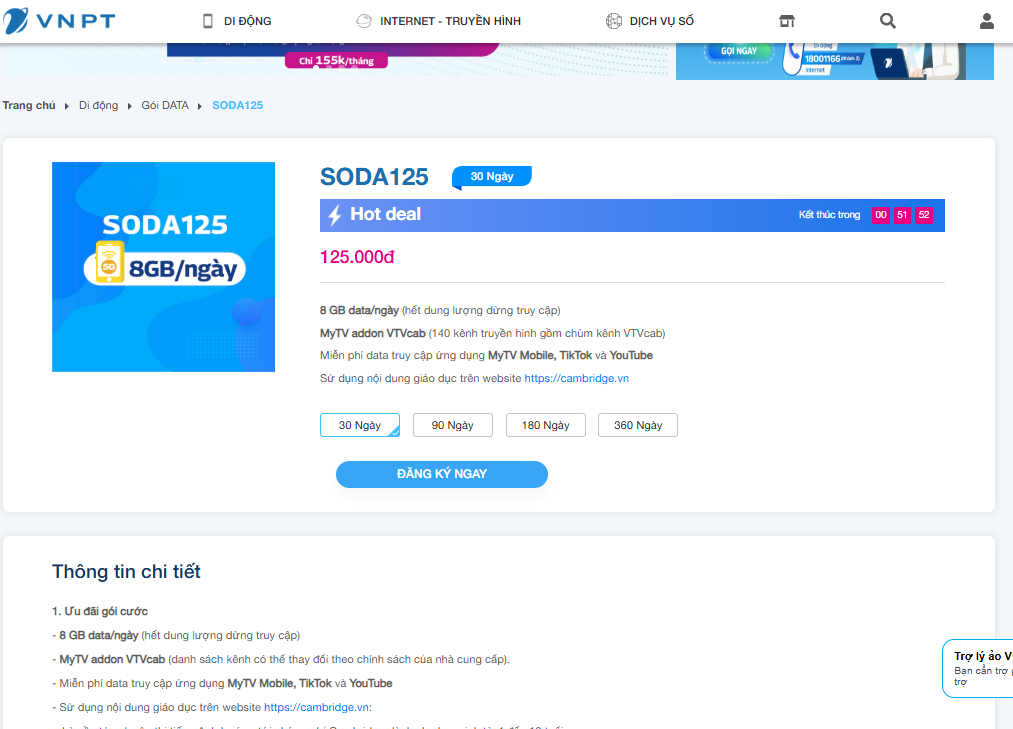Open the DI ĐỘNG menu
This screenshot has height=729, width=1013.
coord(247,21)
